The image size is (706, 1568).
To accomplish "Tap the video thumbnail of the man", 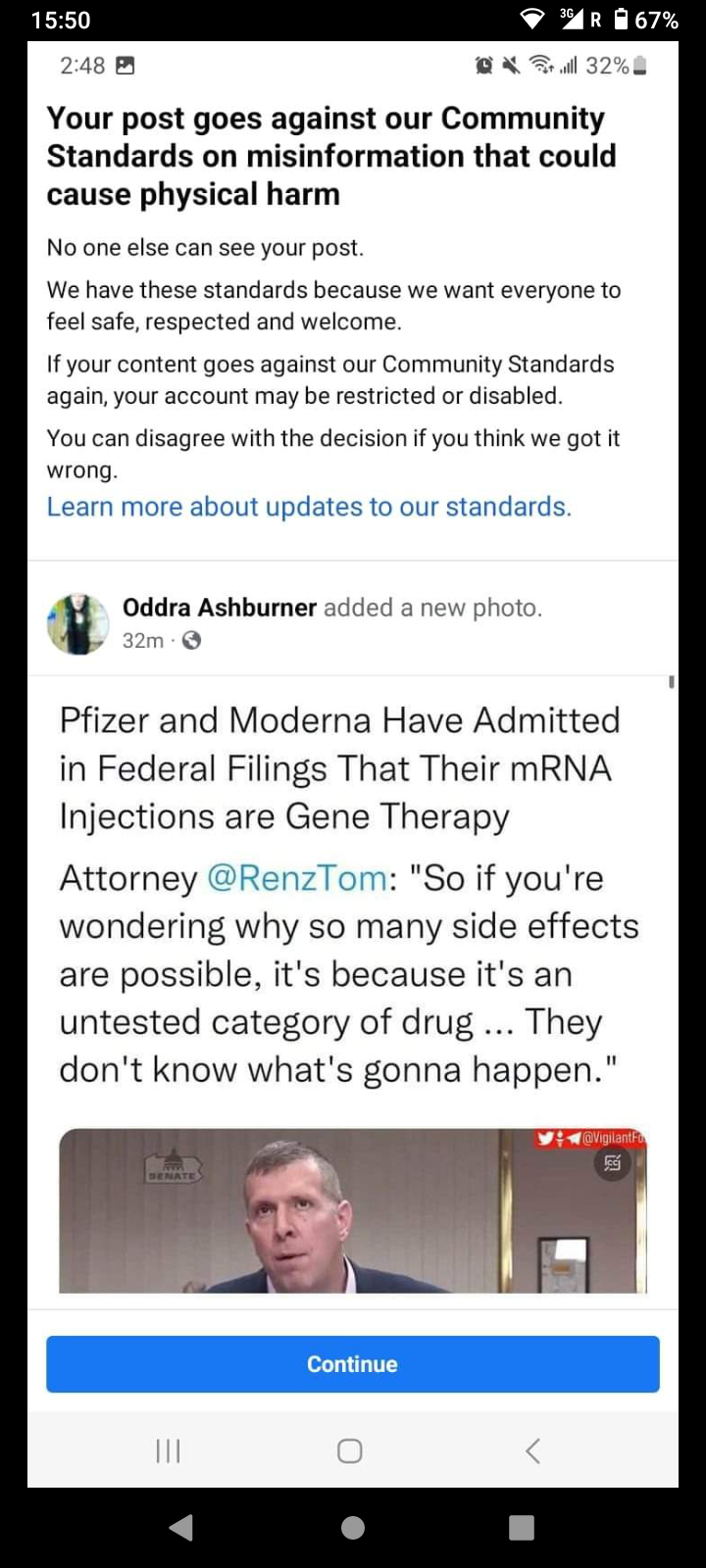I will pyautogui.click(x=352, y=1210).
